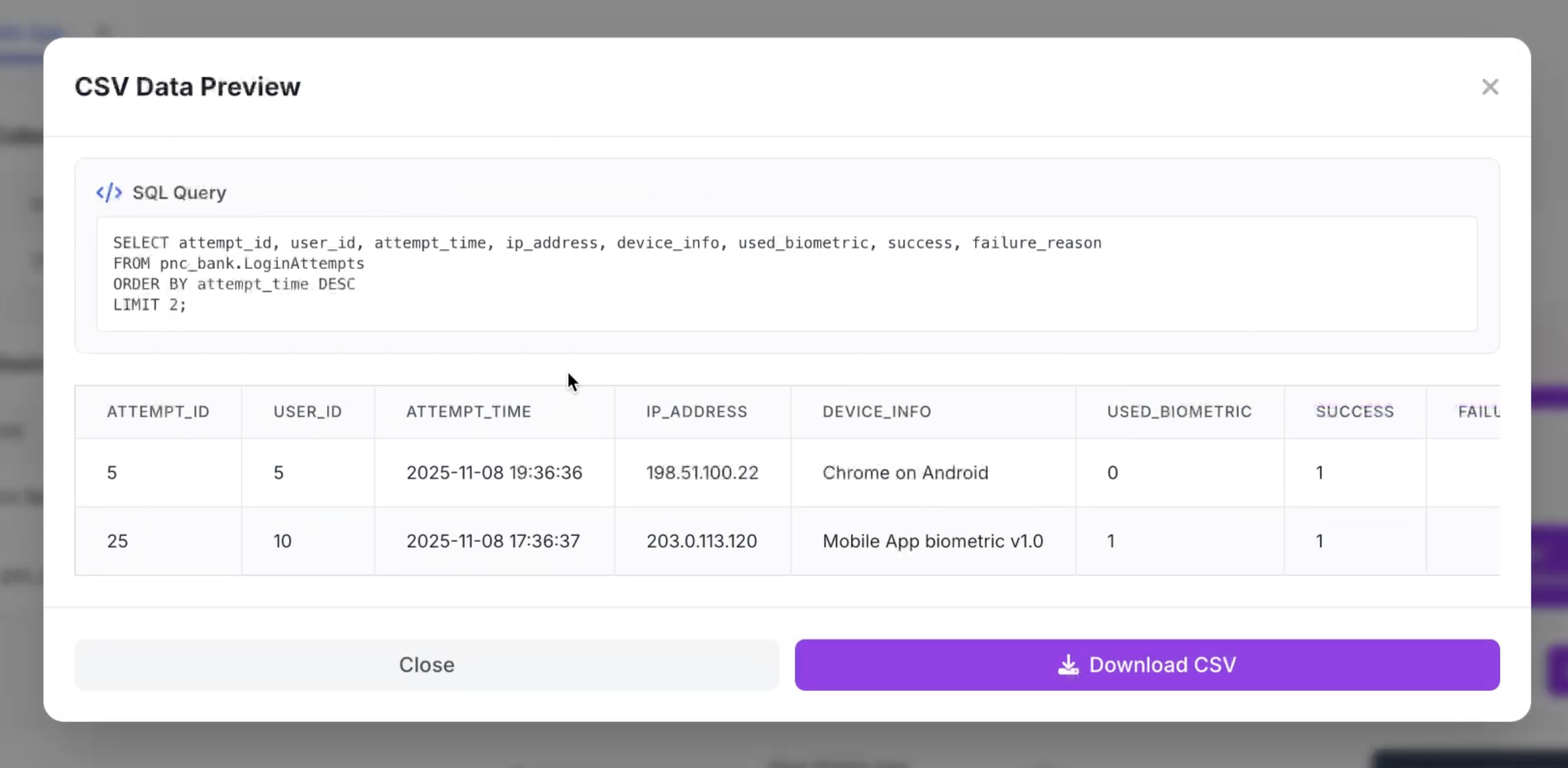Click the DEVICE_INFO column header

(876, 411)
